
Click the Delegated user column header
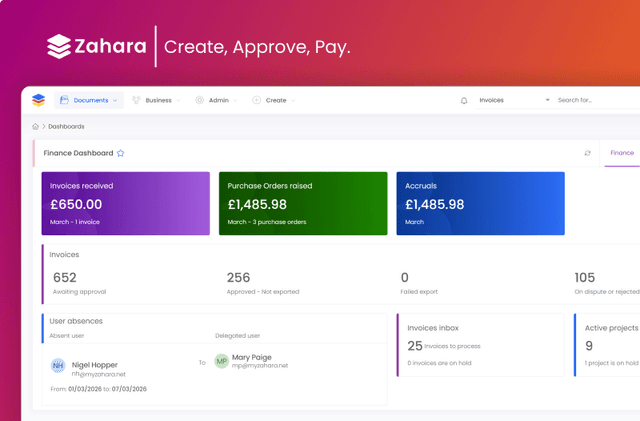(x=238, y=336)
